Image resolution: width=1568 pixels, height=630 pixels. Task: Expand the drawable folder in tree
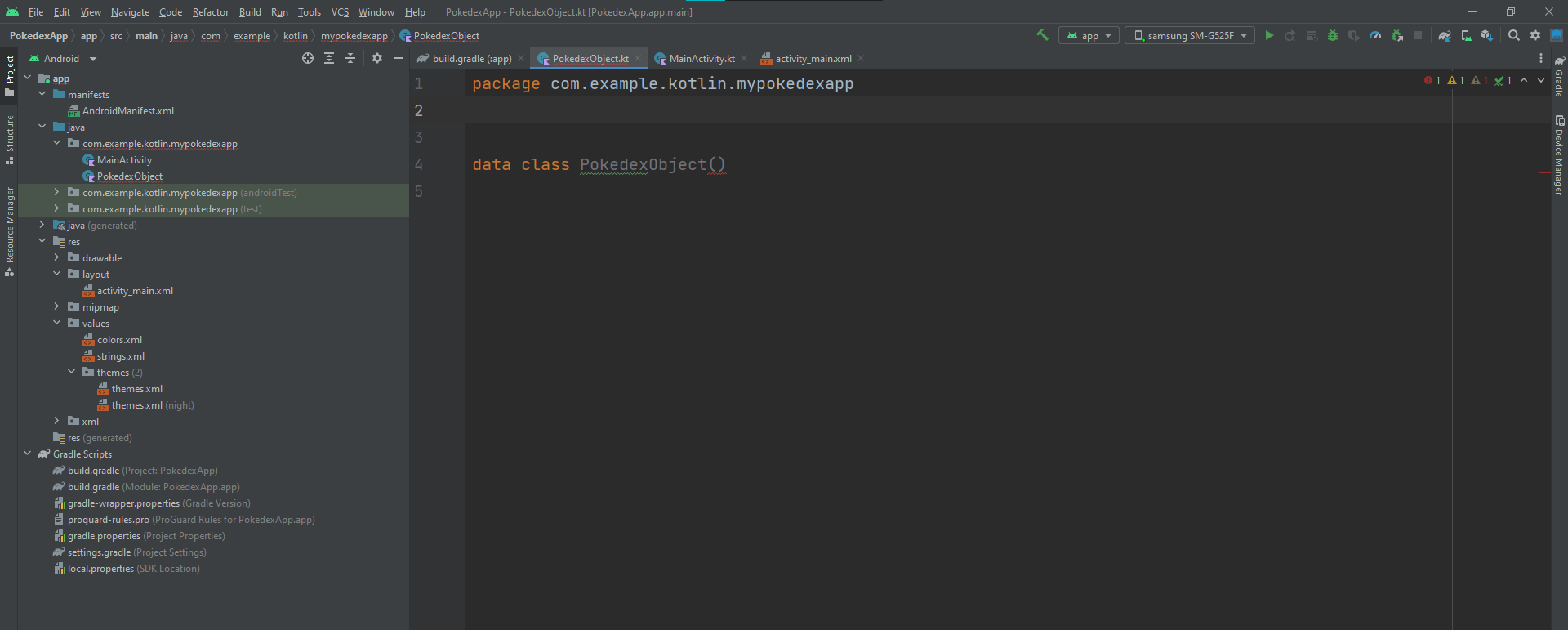(x=57, y=258)
